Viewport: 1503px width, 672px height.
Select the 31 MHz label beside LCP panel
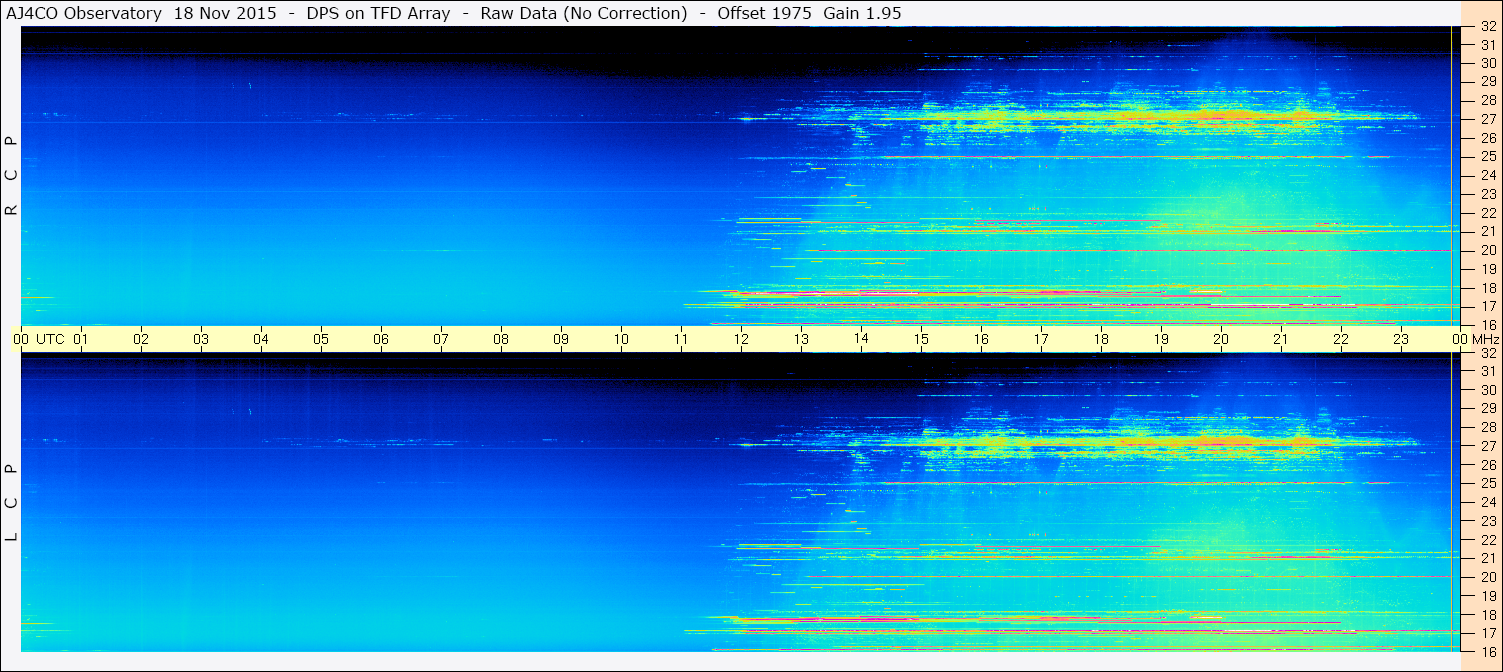pyautogui.click(x=1488, y=371)
